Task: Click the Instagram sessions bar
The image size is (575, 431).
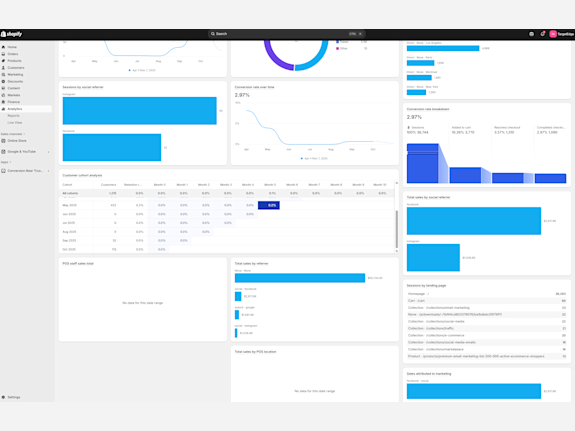Action: point(140,111)
